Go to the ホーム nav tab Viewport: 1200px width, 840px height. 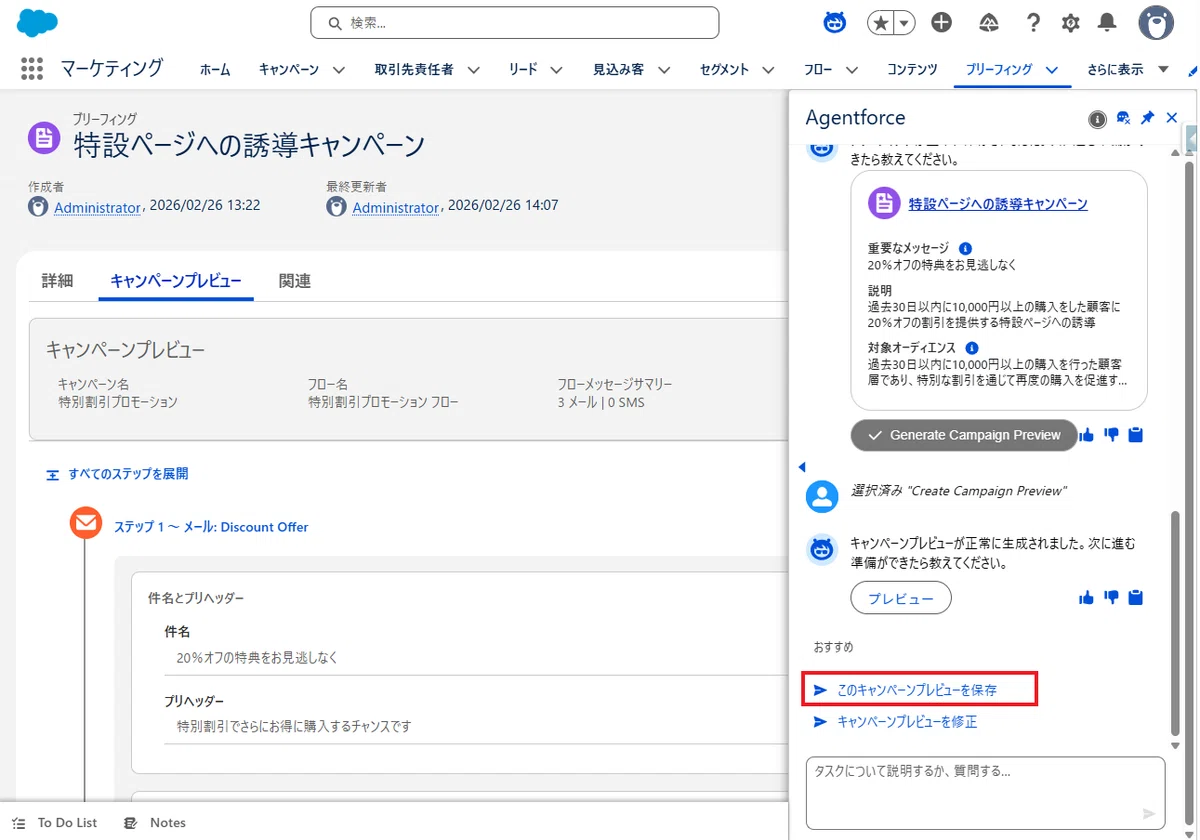pos(215,70)
